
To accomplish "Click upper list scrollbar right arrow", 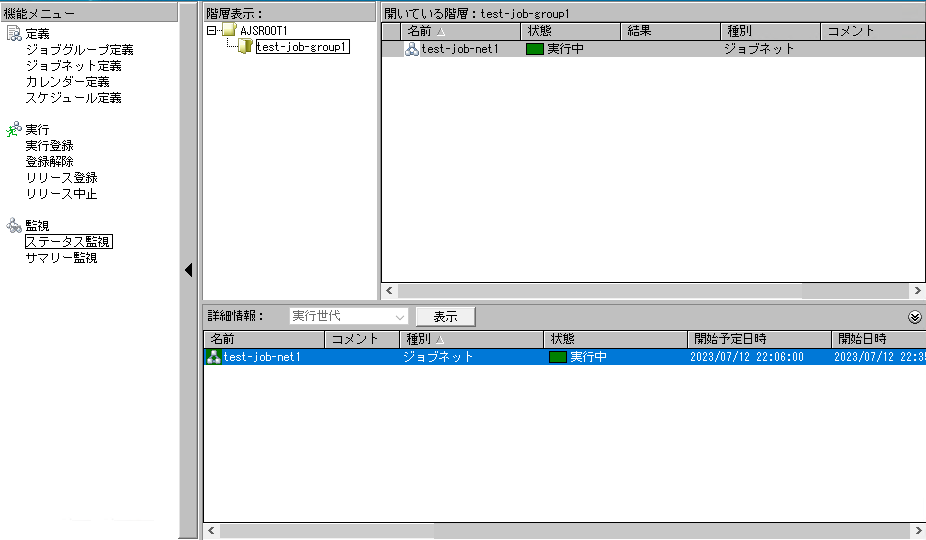I will point(917,291).
